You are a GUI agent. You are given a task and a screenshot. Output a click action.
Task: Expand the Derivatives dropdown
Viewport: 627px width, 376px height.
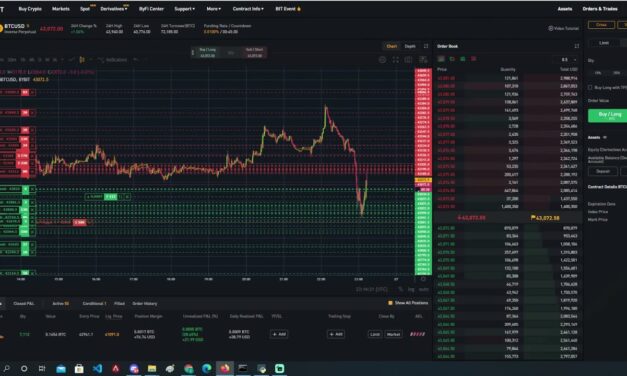click(x=114, y=9)
